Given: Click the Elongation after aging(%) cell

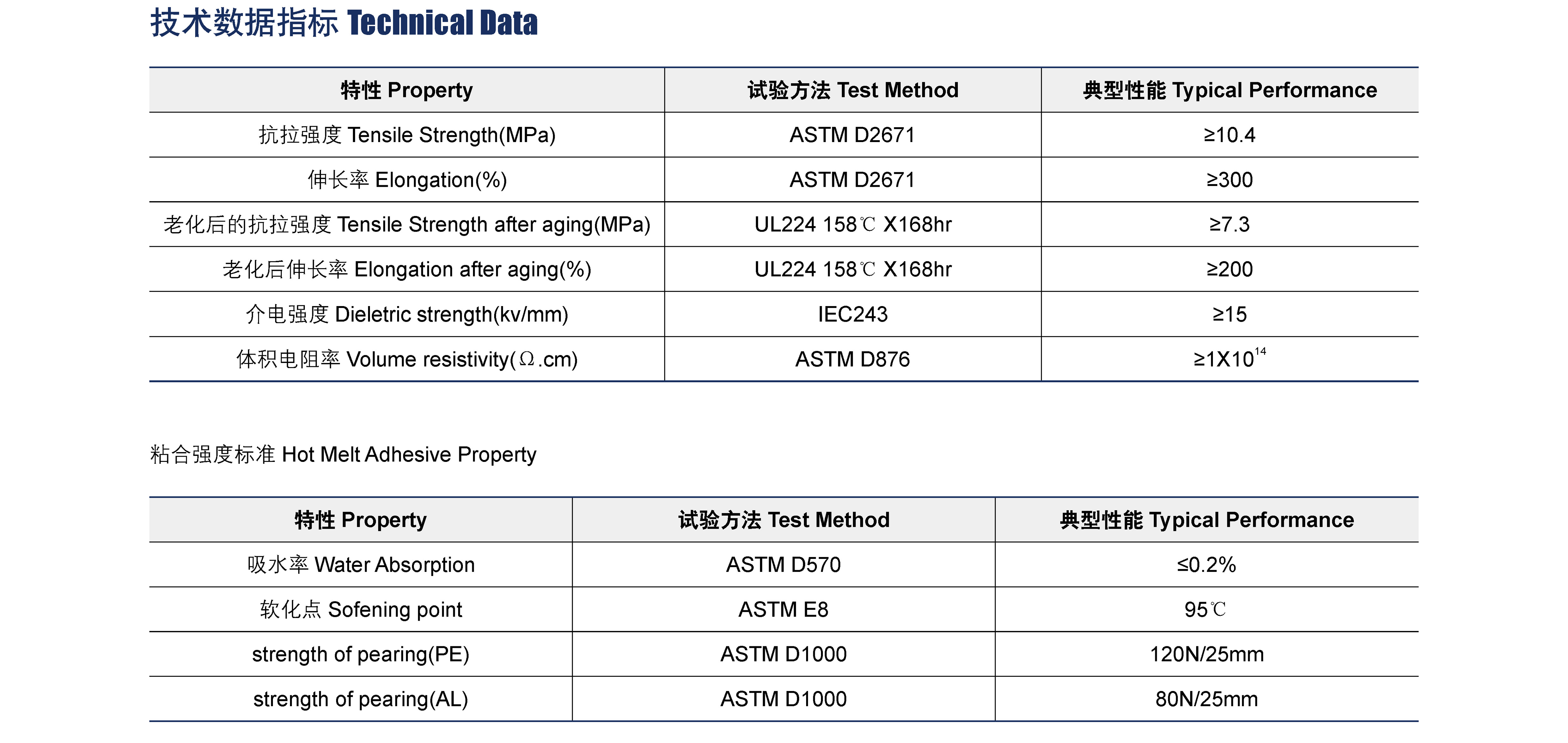Looking at the screenshot, I should (x=407, y=270).
